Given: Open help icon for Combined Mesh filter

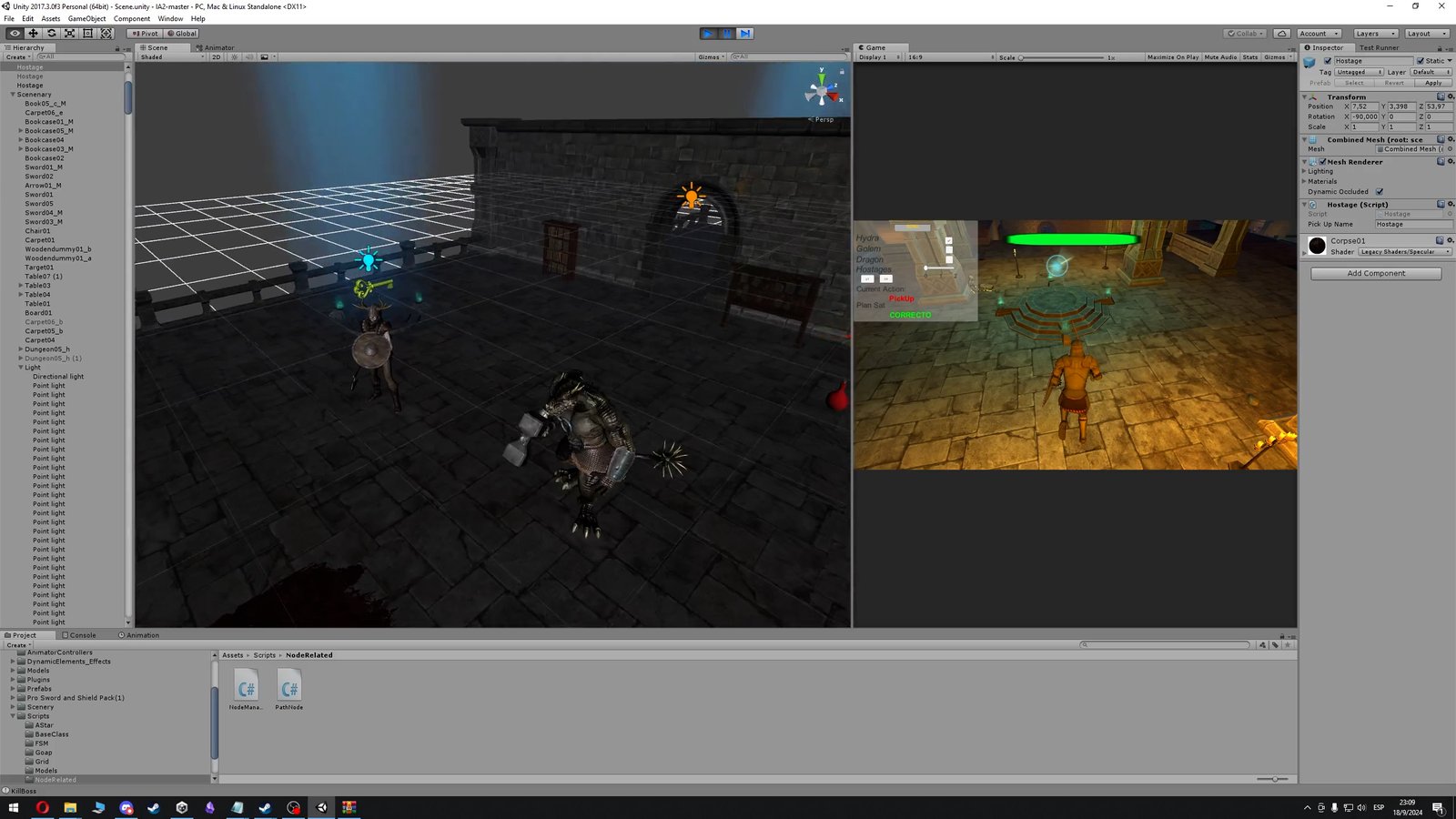Looking at the screenshot, I should coord(1441,139).
